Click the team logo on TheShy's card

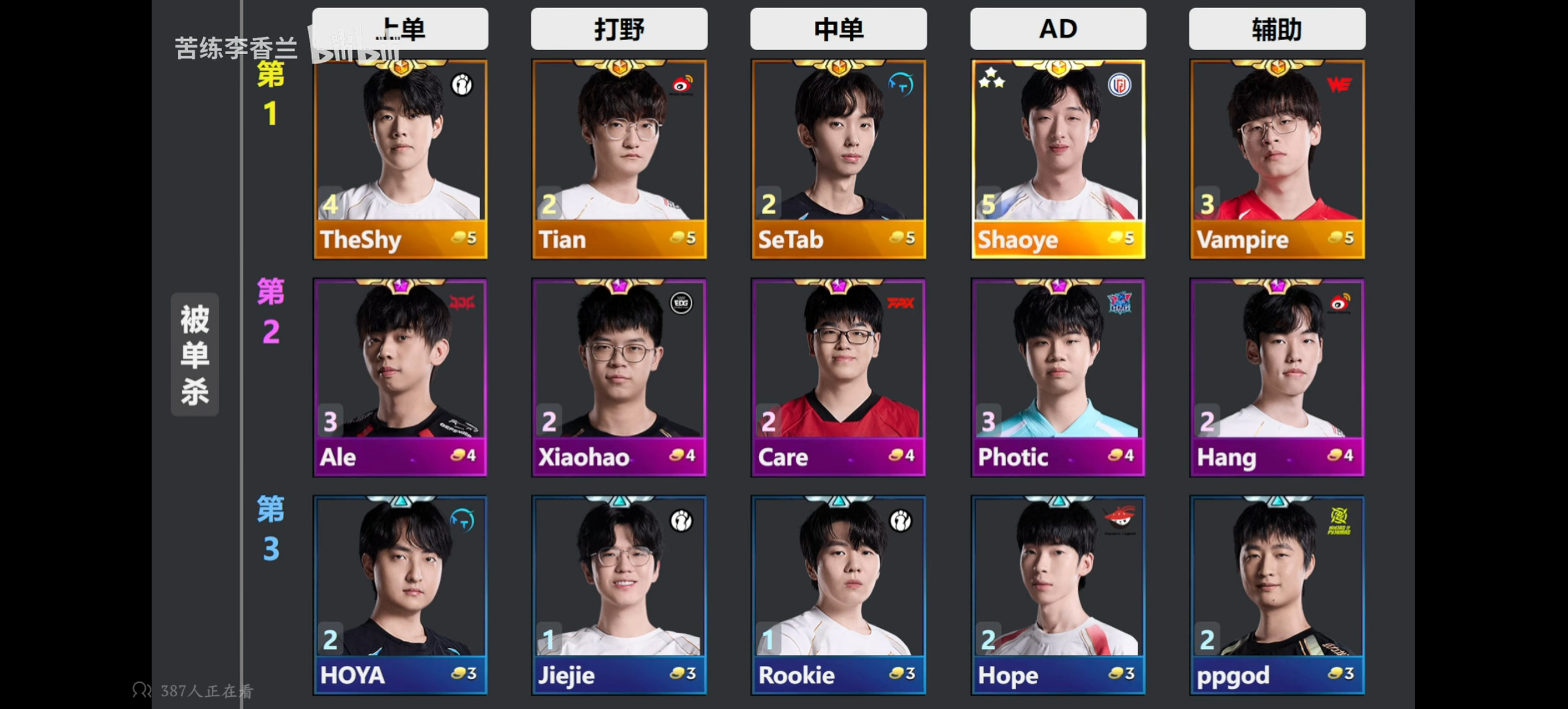[462, 85]
